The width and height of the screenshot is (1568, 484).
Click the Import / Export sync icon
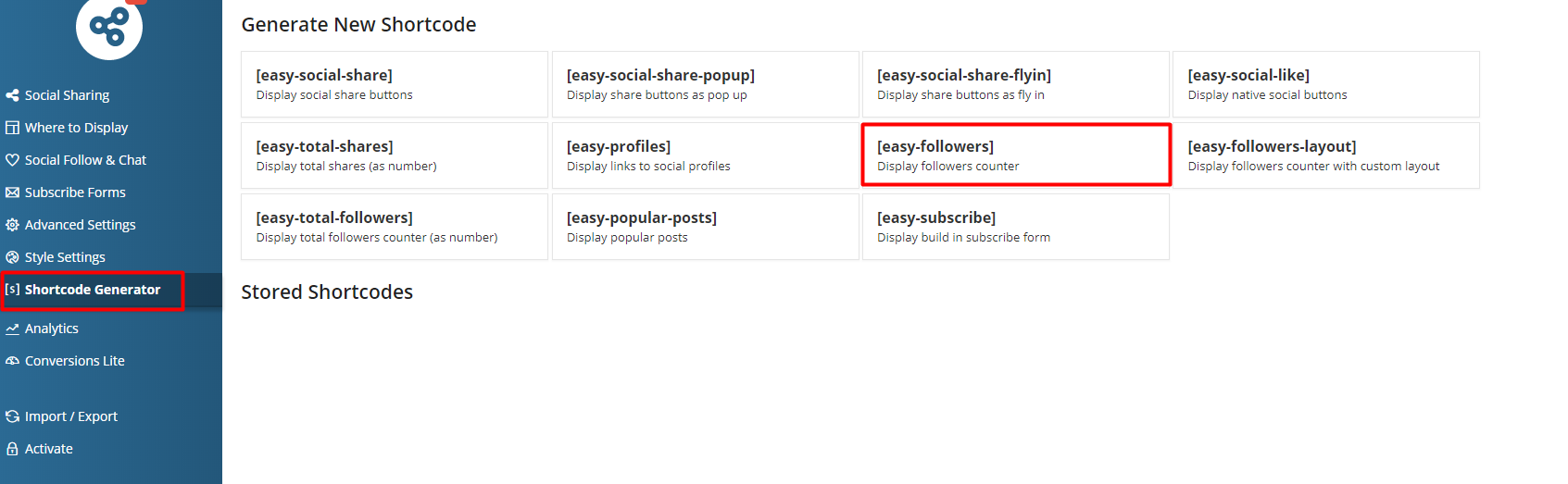click(12, 416)
